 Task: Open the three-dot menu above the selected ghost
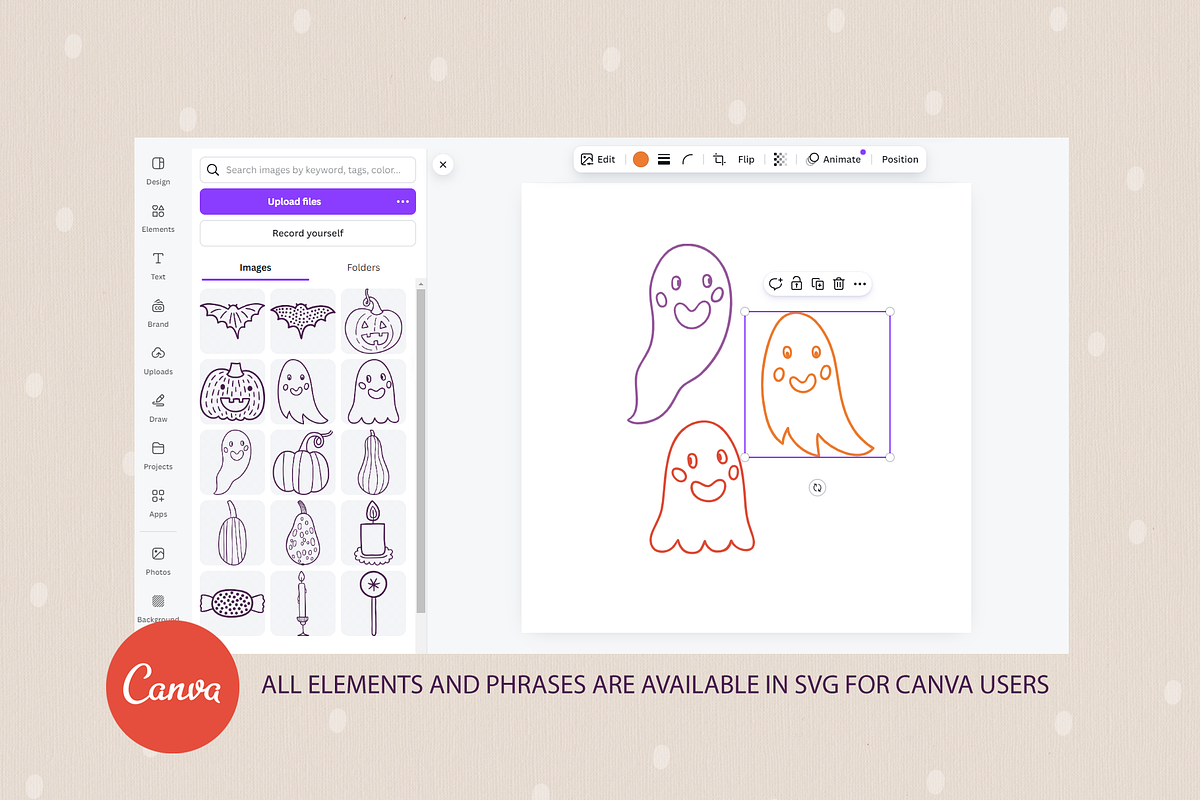860,284
